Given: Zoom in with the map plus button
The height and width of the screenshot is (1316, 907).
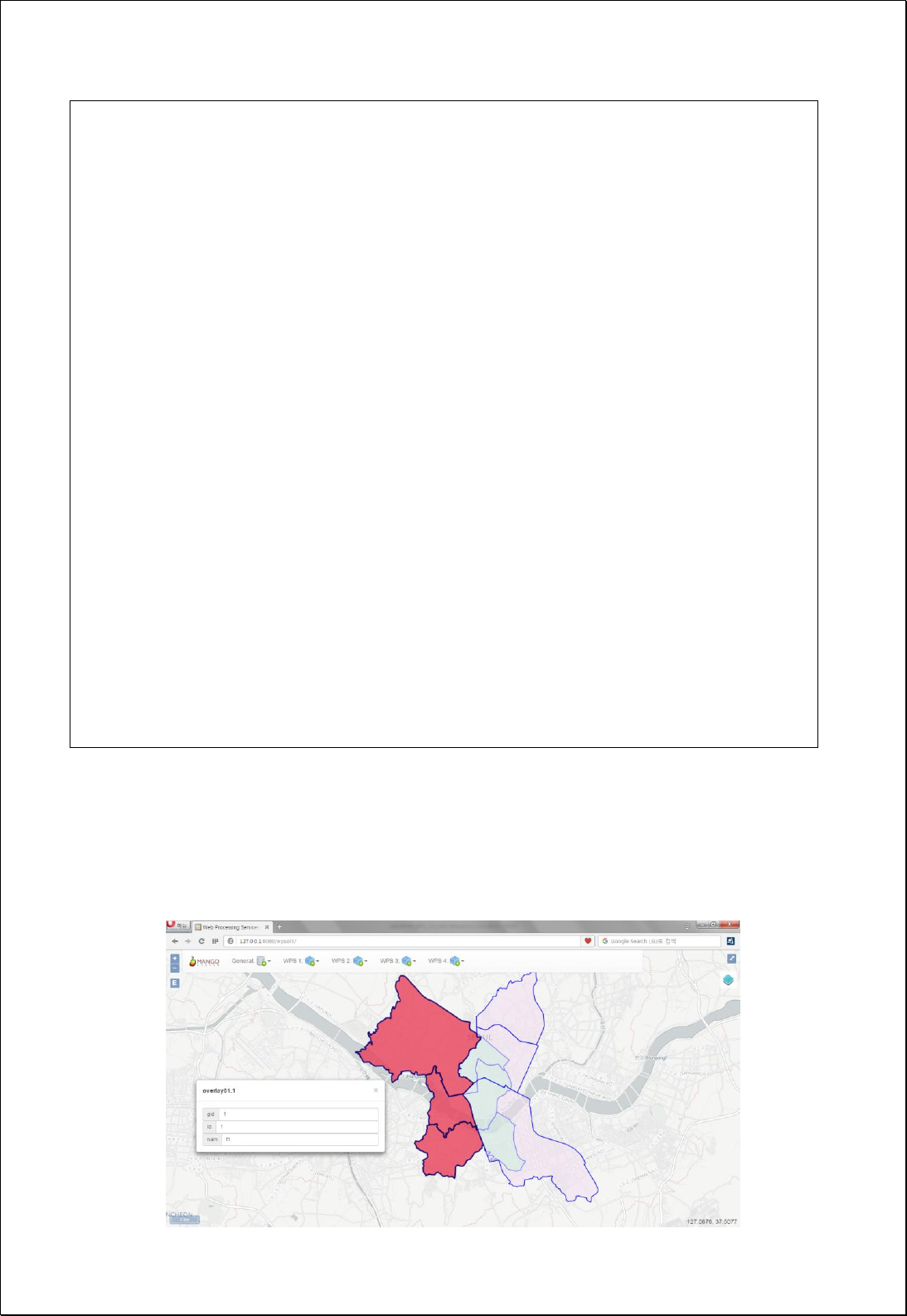Looking at the screenshot, I should click(x=174, y=959).
